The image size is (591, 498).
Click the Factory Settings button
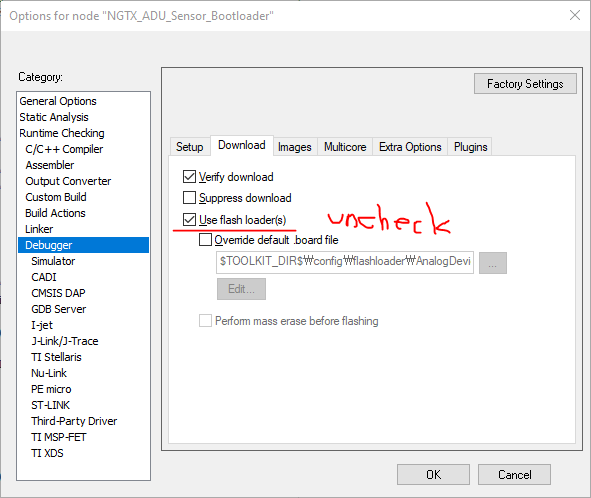pyautogui.click(x=525, y=84)
